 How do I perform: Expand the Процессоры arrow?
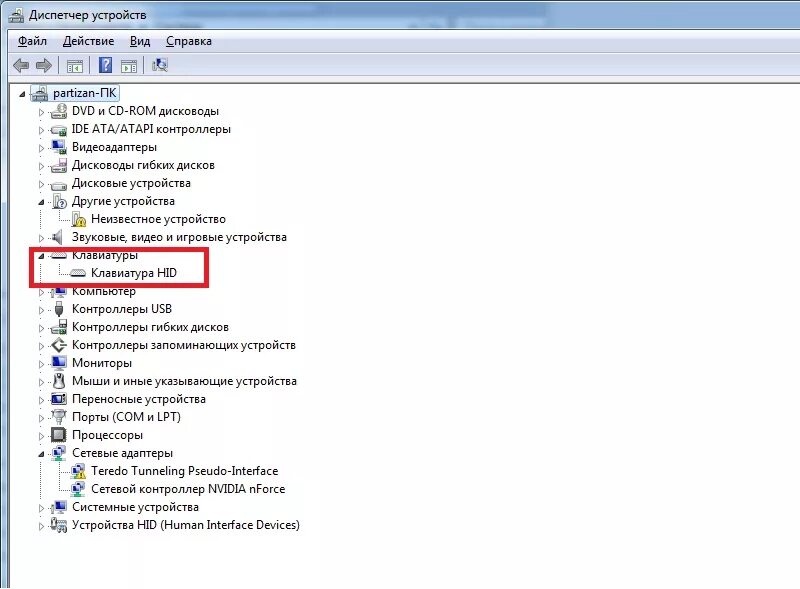point(41,436)
